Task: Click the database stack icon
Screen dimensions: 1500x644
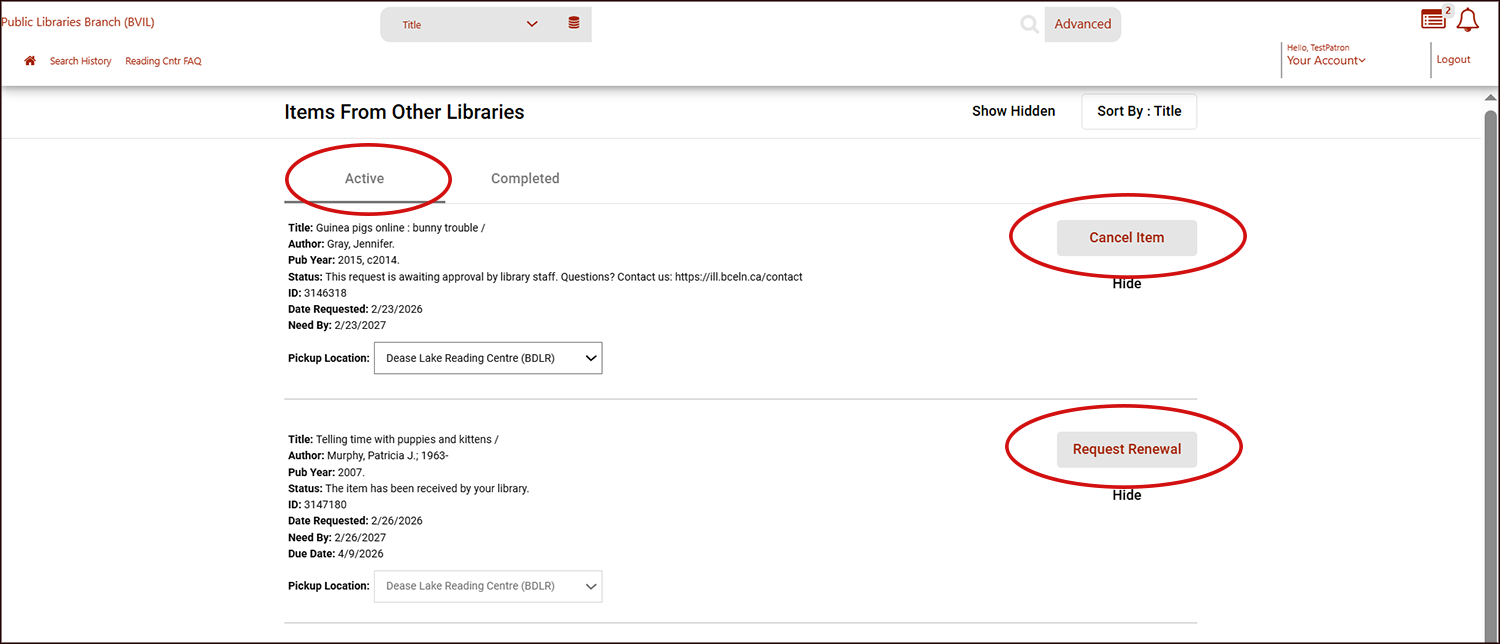Action: point(574,24)
